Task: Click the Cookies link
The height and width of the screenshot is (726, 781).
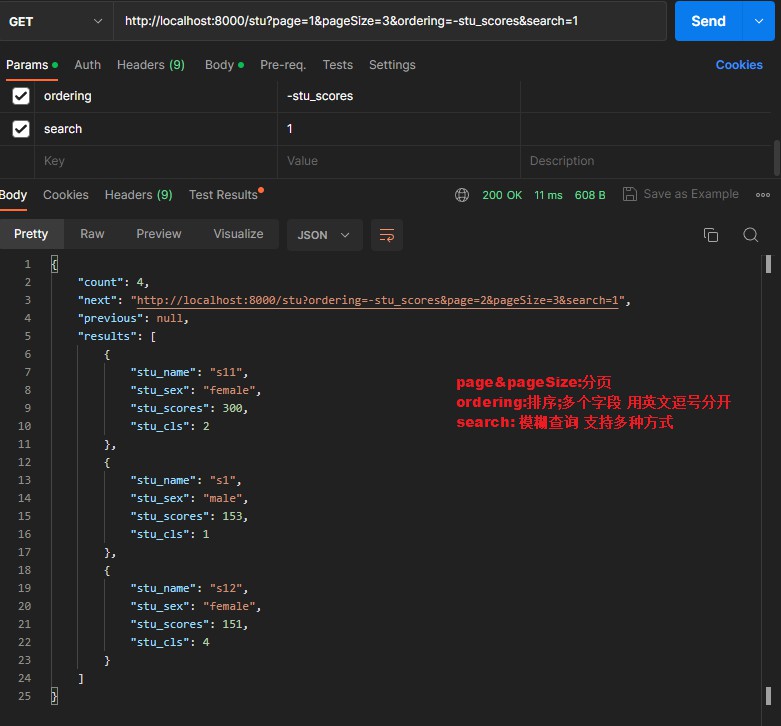Action: tap(739, 65)
